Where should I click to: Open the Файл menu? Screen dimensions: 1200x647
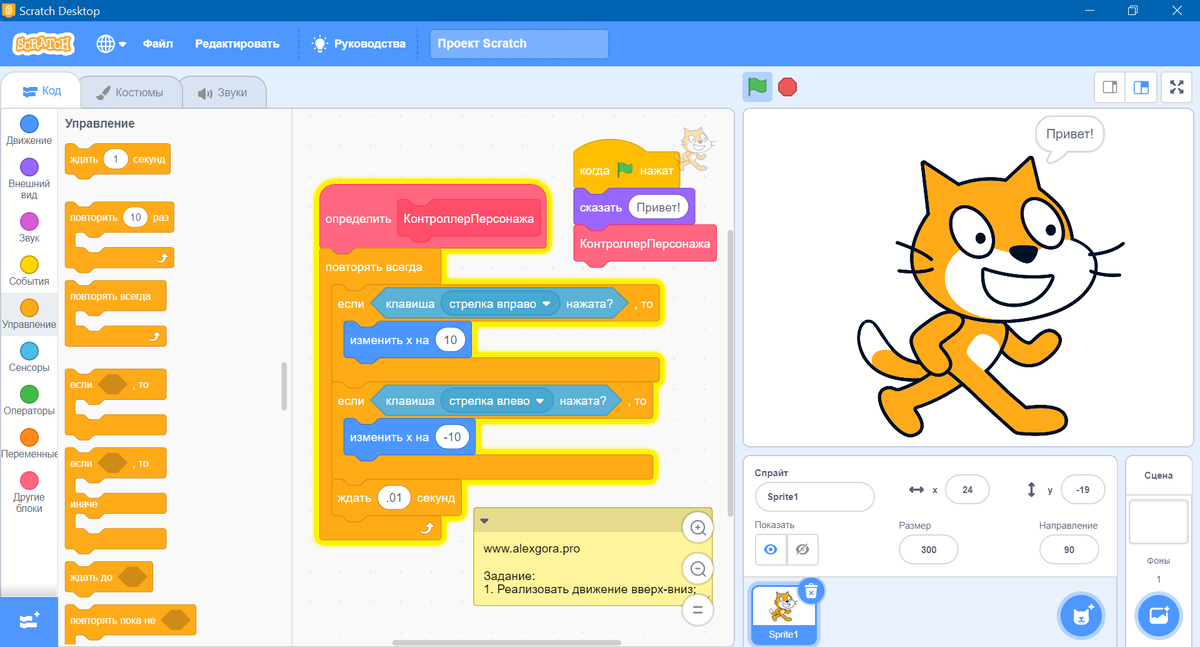click(158, 44)
